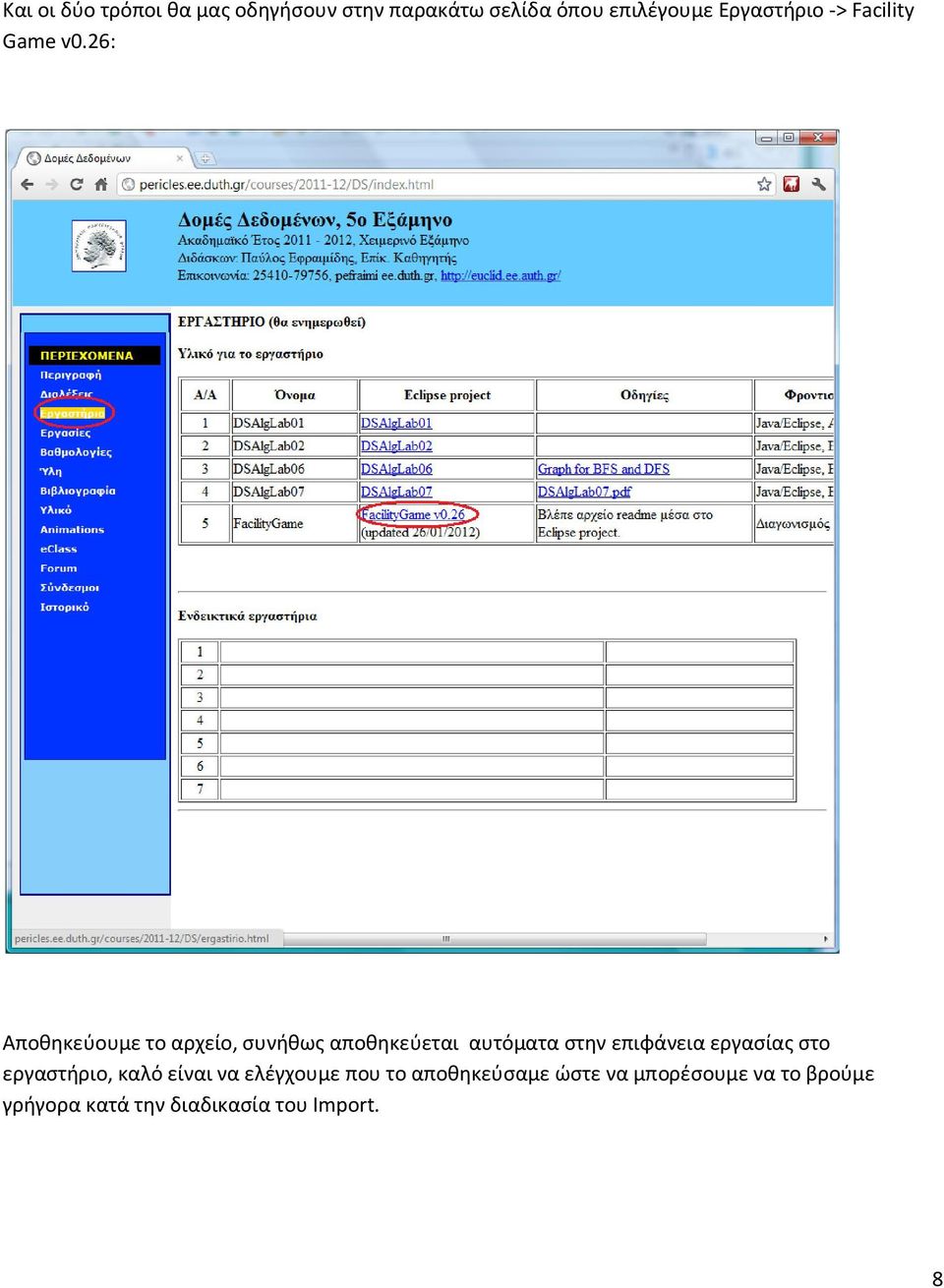944x1288 pixels.
Task: Open the Graph for BFS and DFS link
Action: 604,469
